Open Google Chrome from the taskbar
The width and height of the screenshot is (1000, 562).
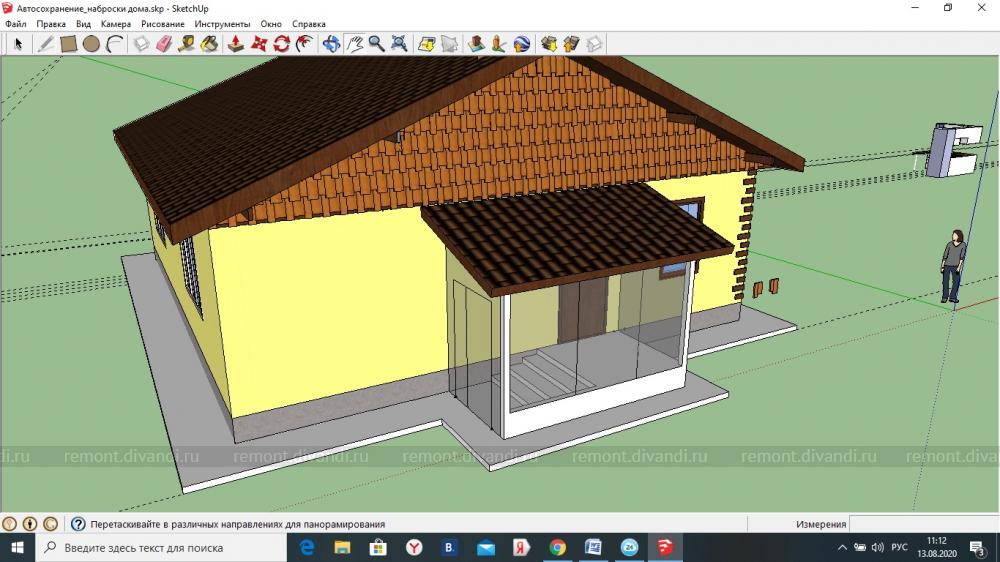tap(557, 548)
